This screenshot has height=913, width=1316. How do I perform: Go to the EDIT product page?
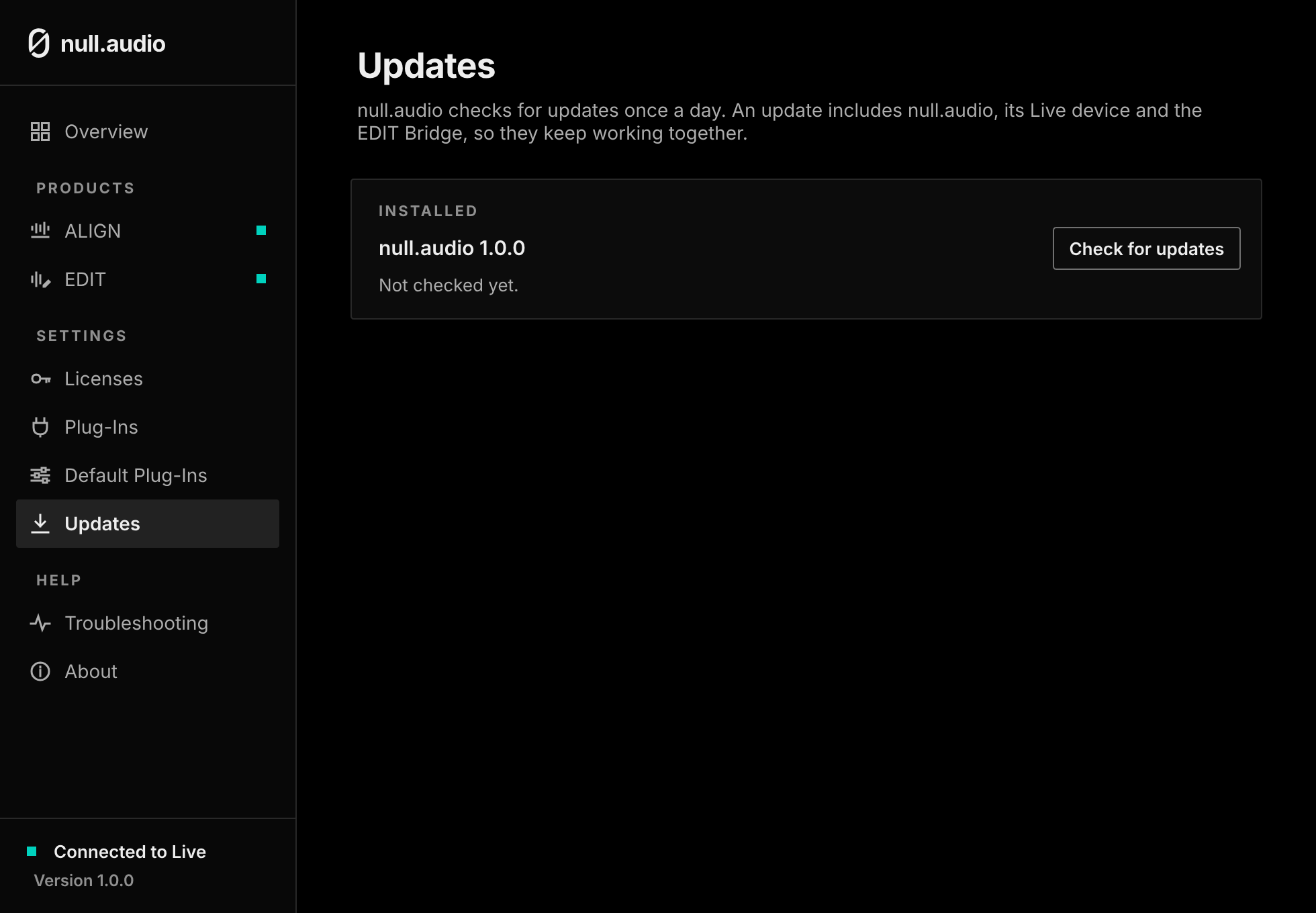[148, 279]
